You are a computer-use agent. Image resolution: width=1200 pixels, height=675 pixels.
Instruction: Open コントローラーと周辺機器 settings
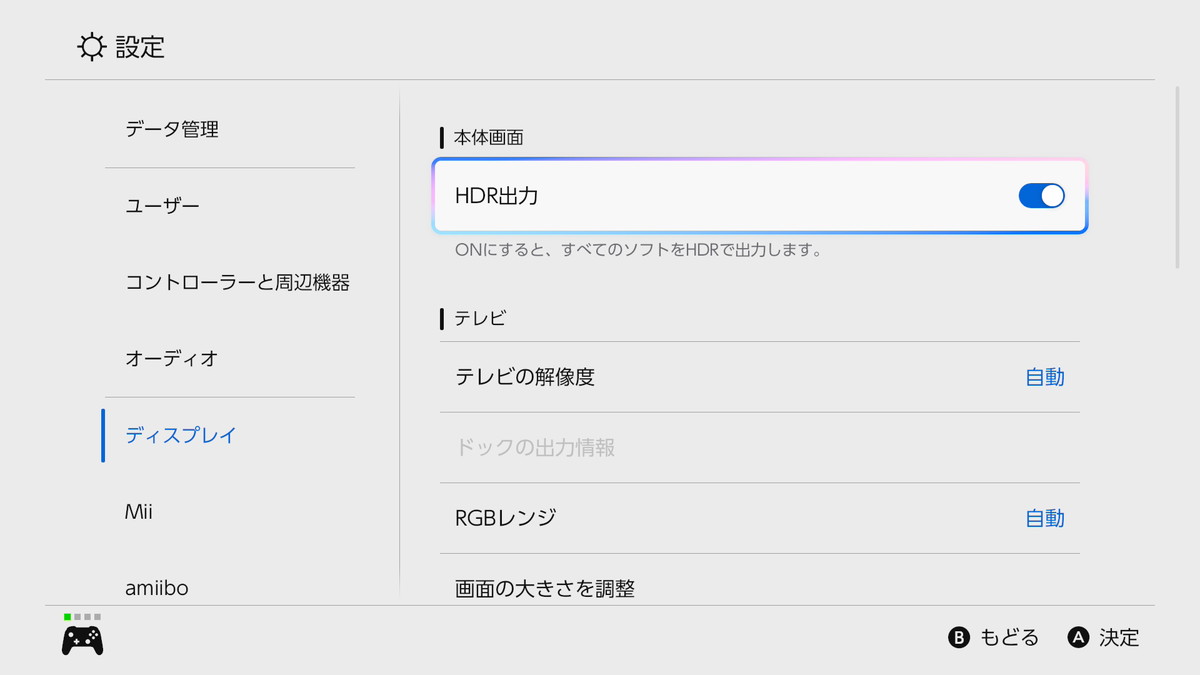pos(237,283)
